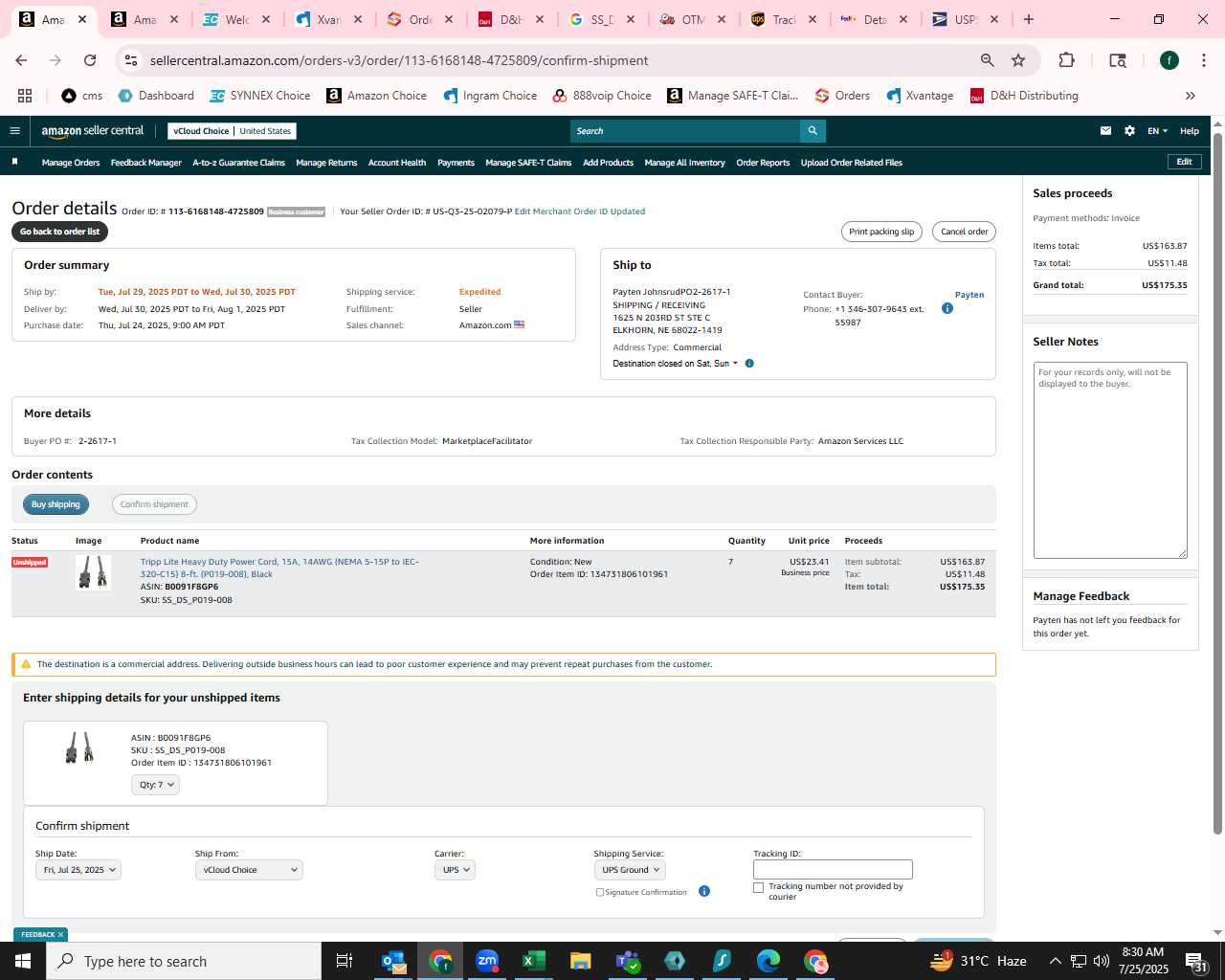Screen dimensions: 1225x980
Task: Open Payments menu item
Action: (x=456, y=163)
